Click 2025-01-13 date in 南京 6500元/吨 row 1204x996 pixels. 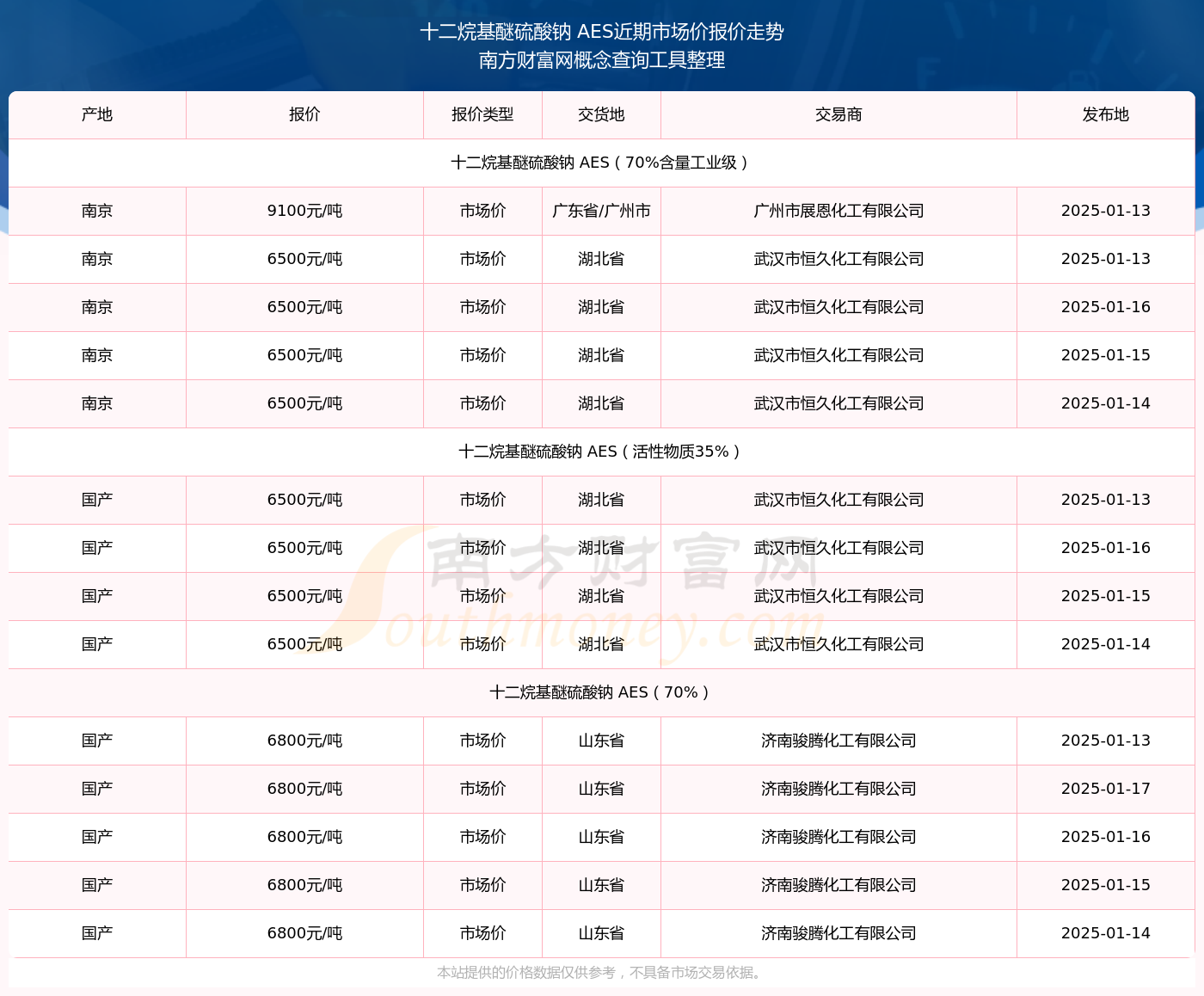tap(1106, 259)
